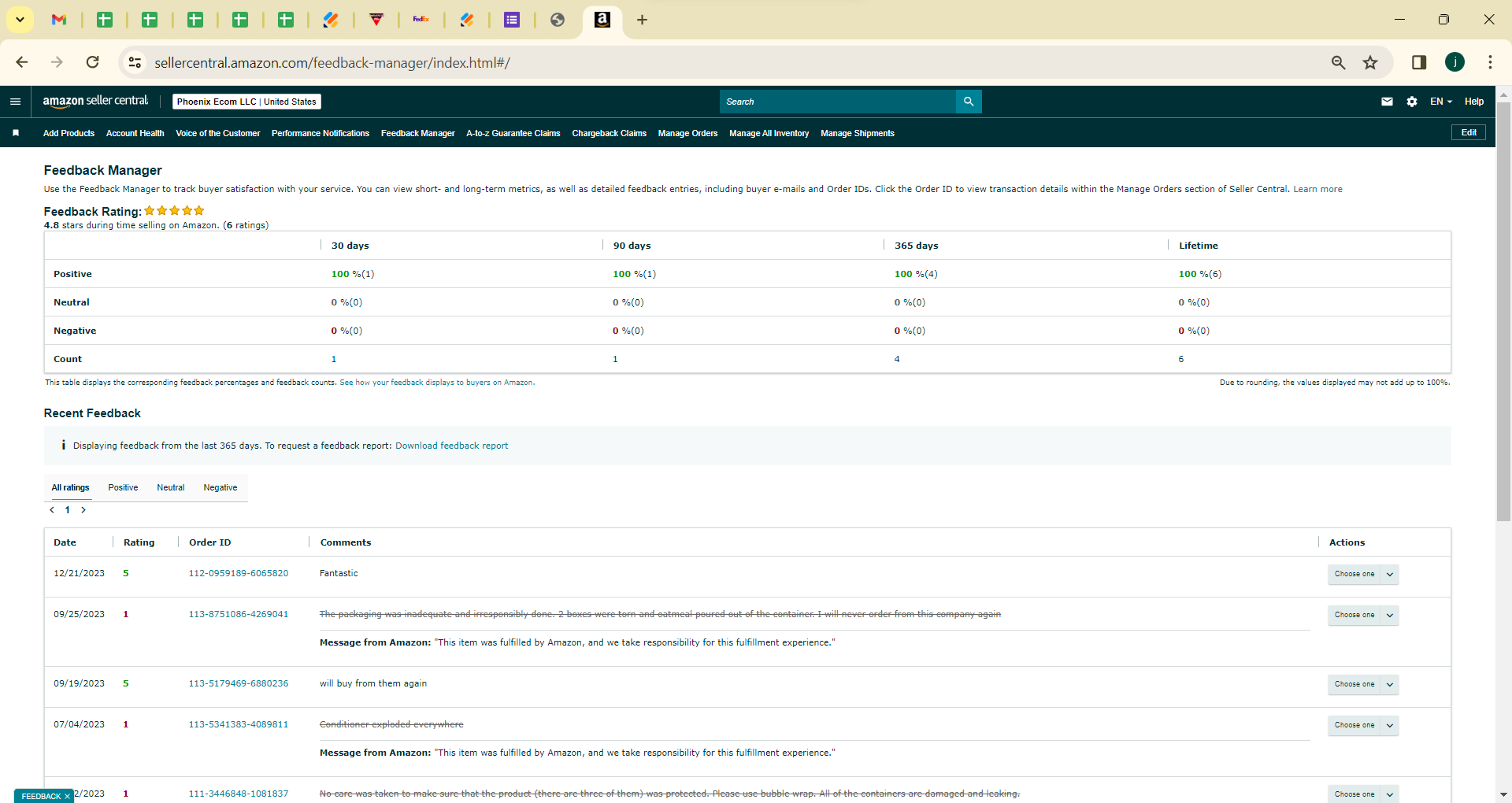Open the Chrome three-dot menu
1512x803 pixels.
point(1490,62)
